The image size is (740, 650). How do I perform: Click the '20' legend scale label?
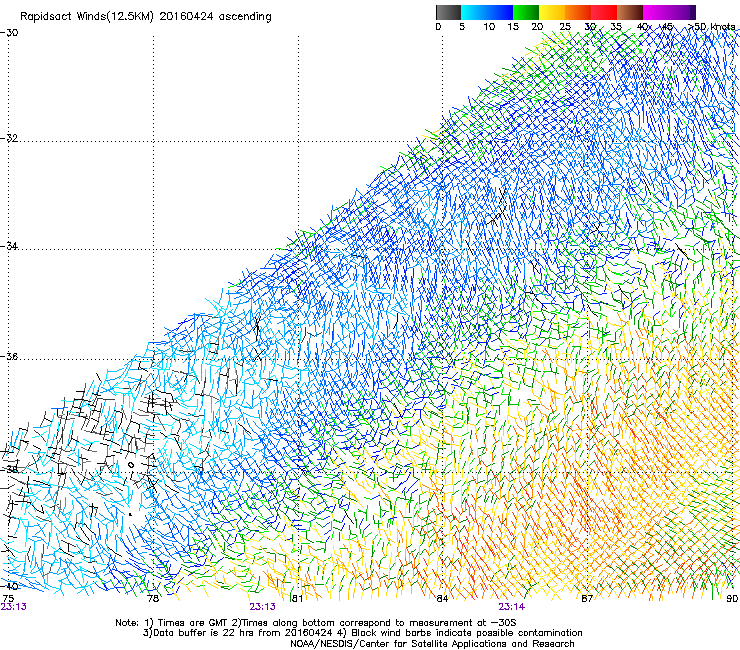pyautogui.click(x=537, y=26)
